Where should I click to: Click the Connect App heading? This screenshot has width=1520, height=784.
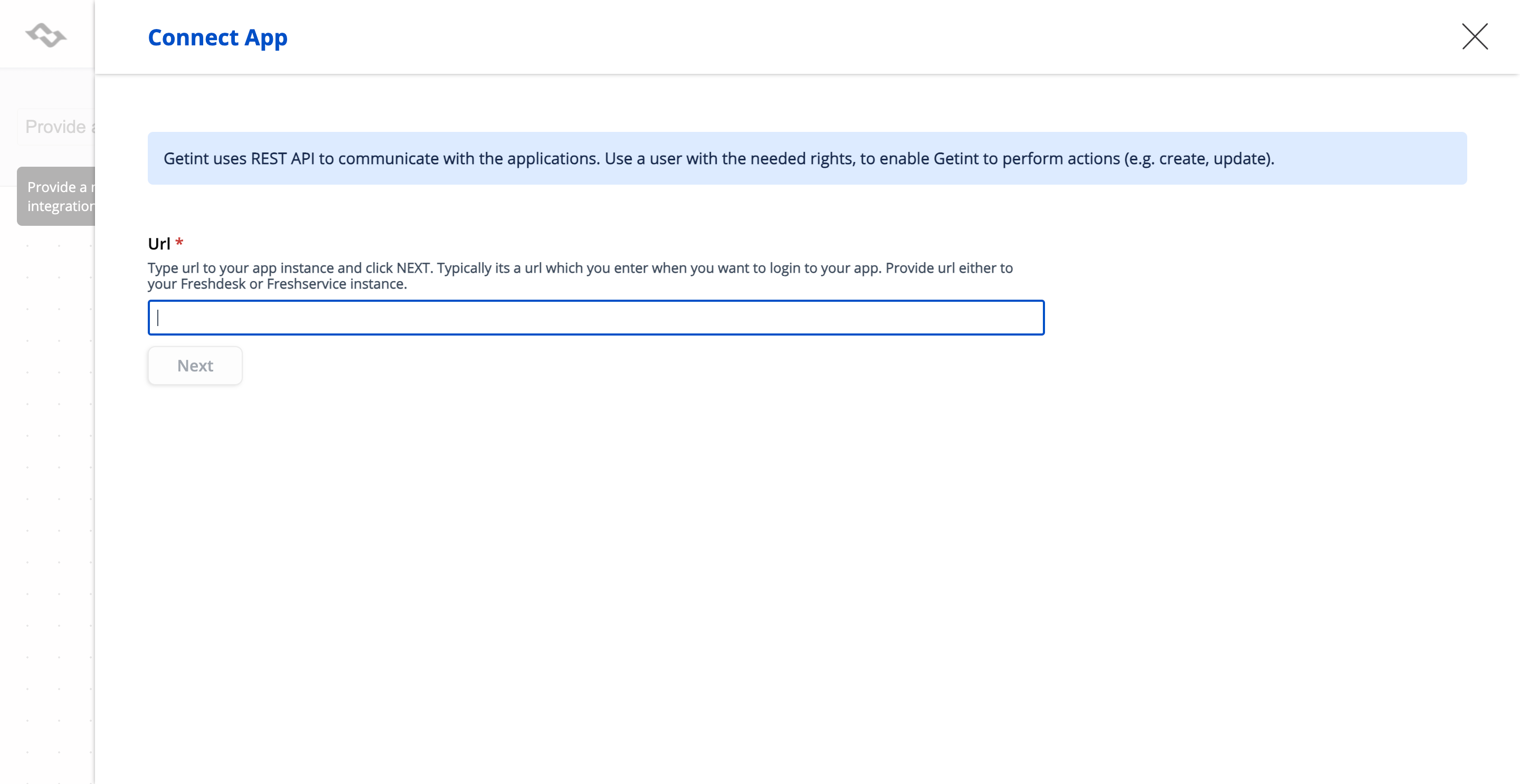(x=218, y=37)
